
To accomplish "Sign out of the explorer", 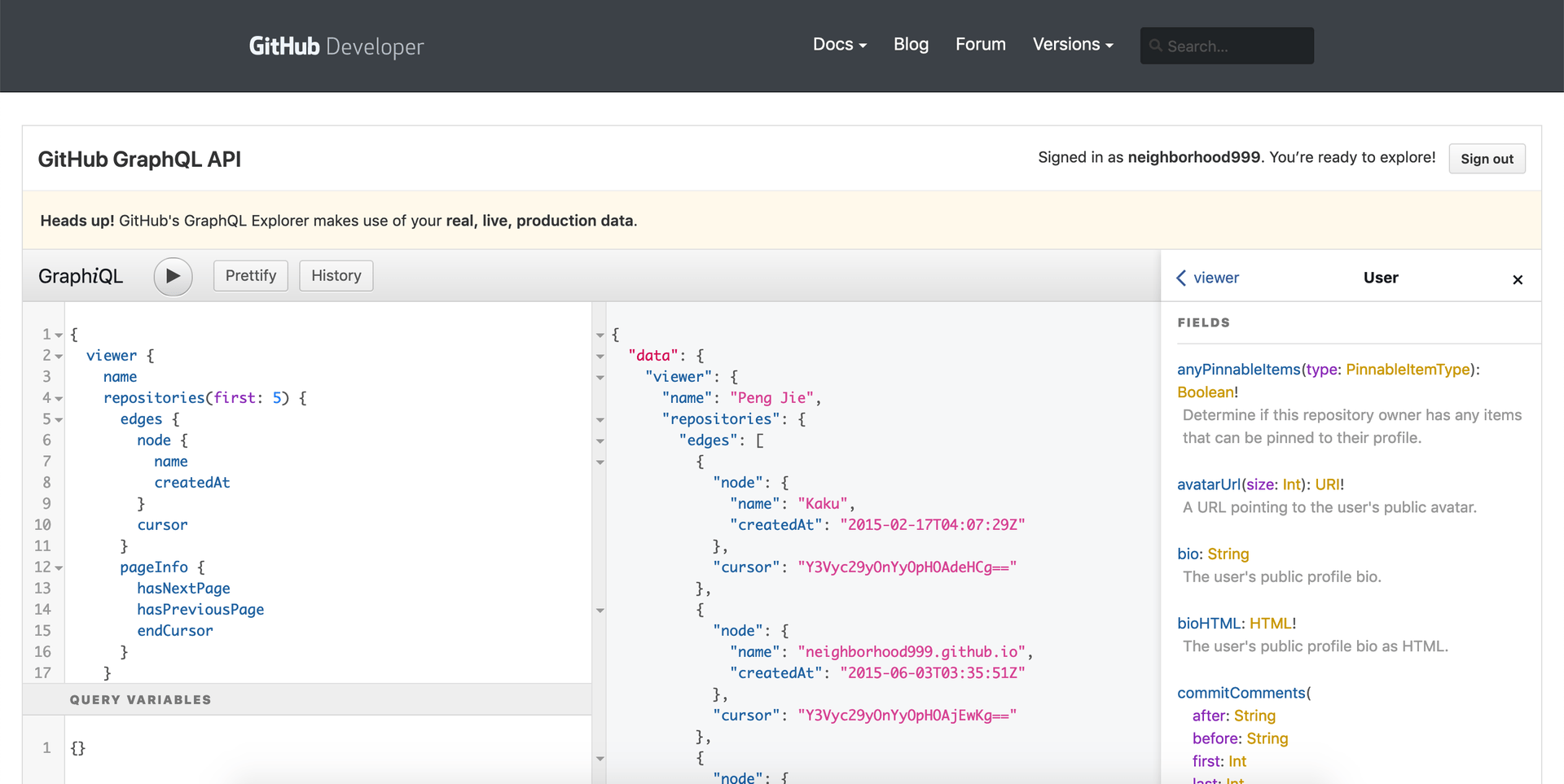I will pyautogui.click(x=1487, y=159).
